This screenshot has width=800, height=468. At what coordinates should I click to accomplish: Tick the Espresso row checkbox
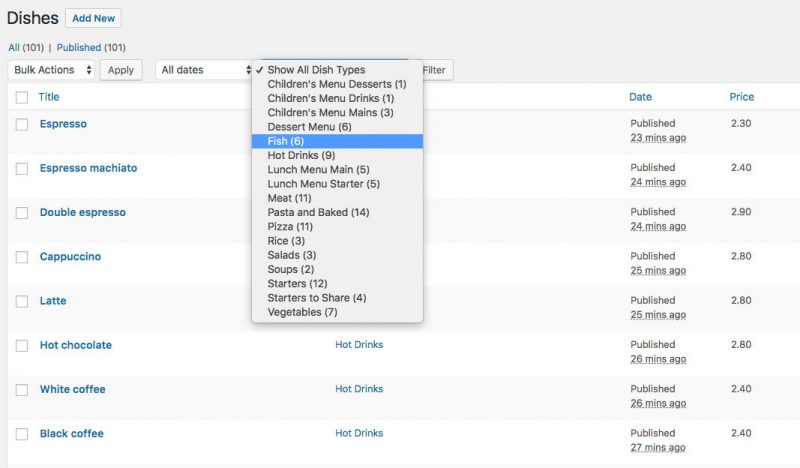pyautogui.click(x=22, y=125)
